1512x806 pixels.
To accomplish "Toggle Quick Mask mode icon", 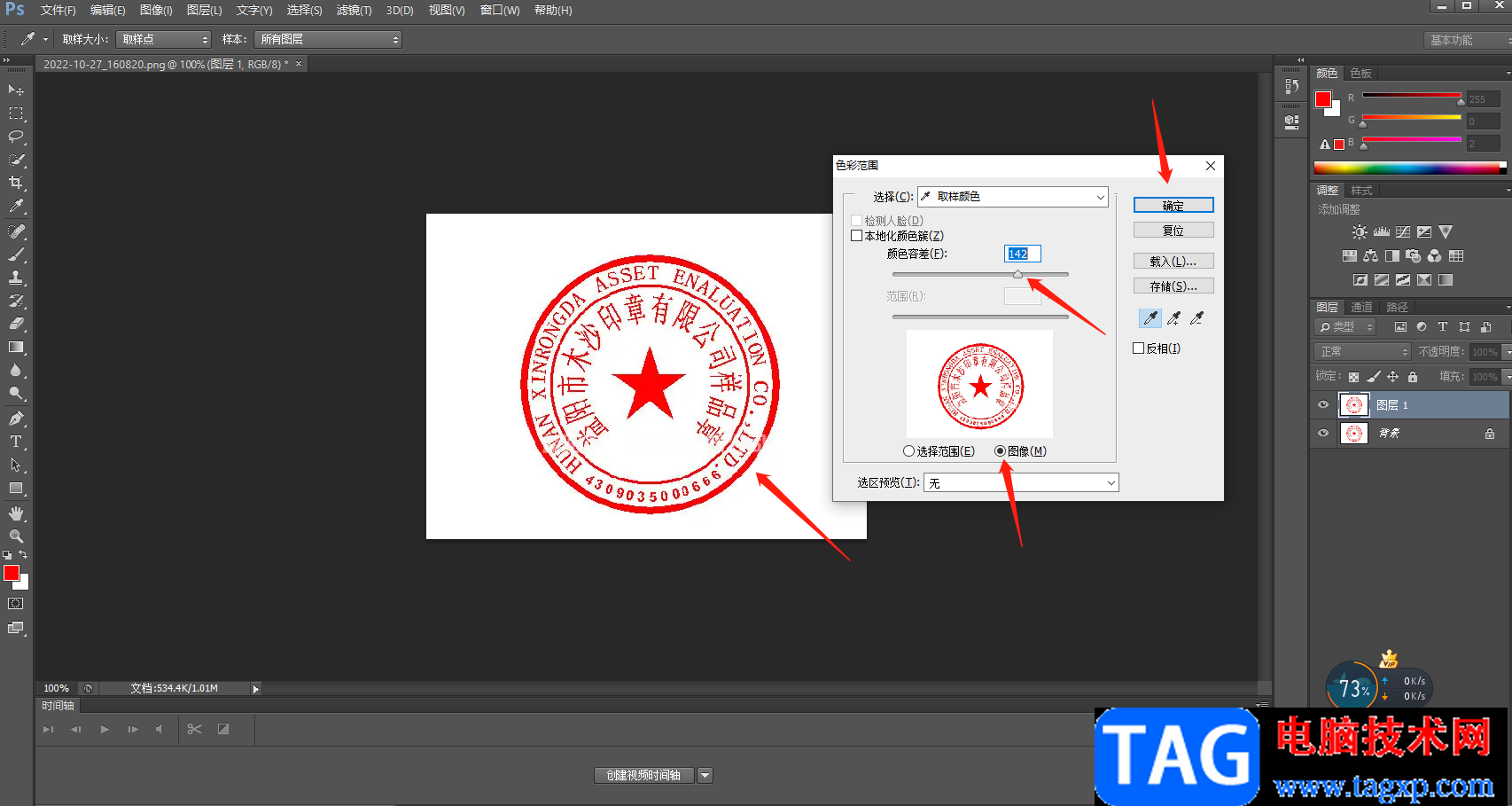I will (x=16, y=604).
